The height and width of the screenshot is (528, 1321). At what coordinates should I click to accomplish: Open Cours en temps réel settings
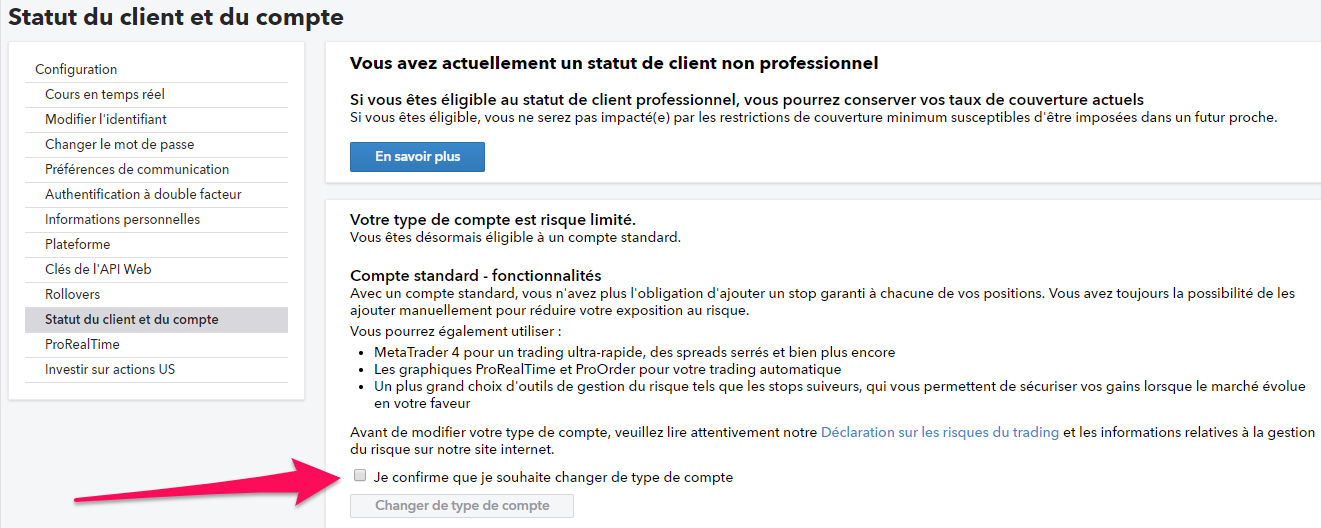pos(105,94)
